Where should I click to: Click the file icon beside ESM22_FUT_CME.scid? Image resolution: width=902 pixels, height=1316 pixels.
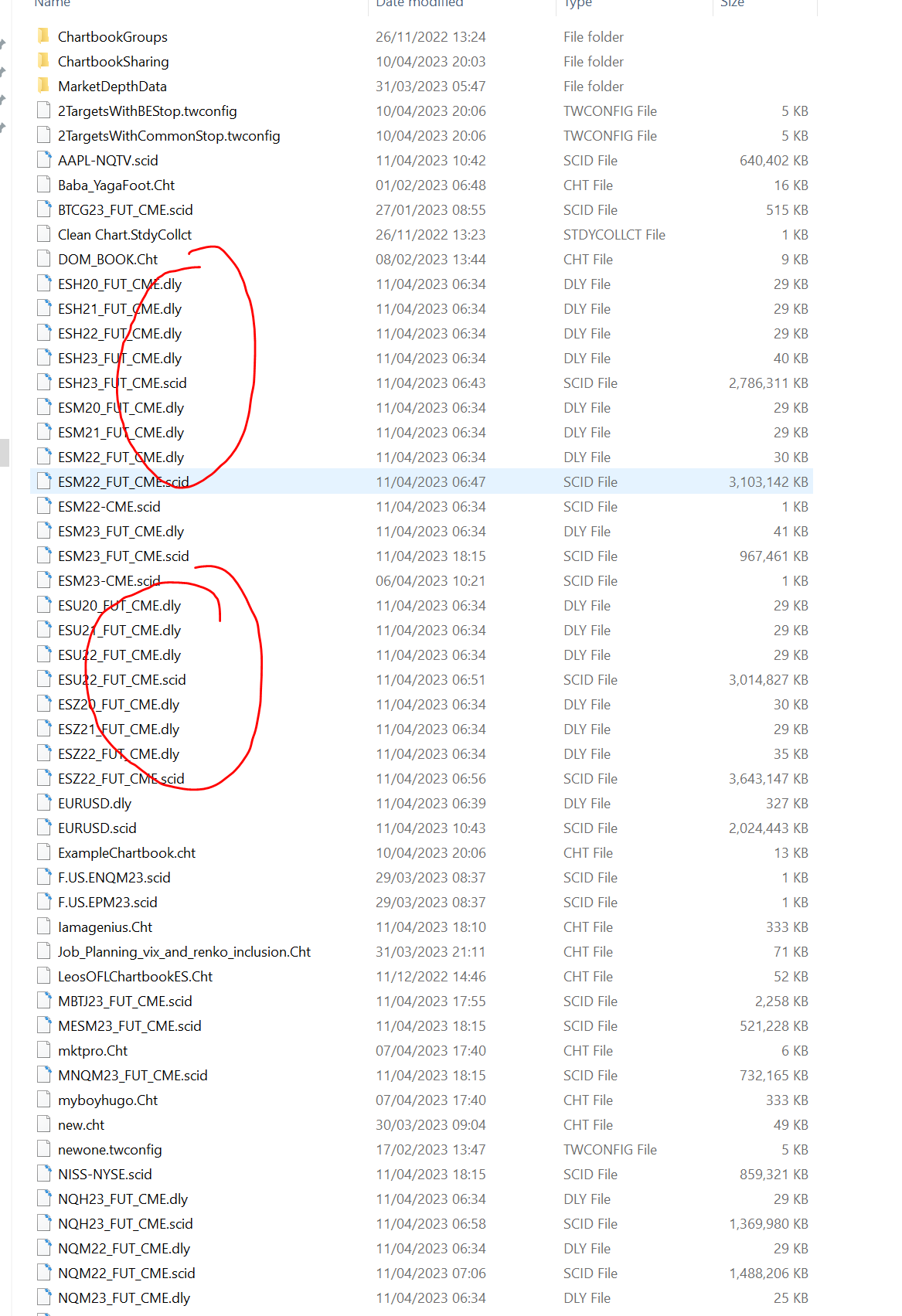[44, 481]
